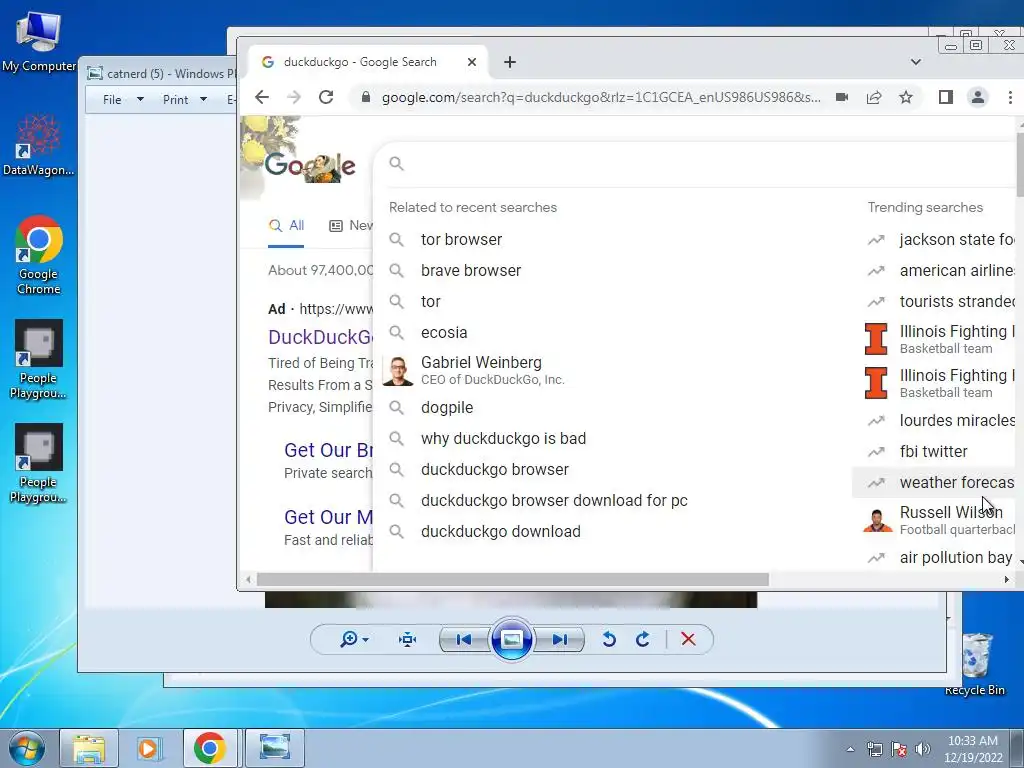This screenshot has width=1024, height=768.
Task: Click the site lock icon
Action: point(366,97)
